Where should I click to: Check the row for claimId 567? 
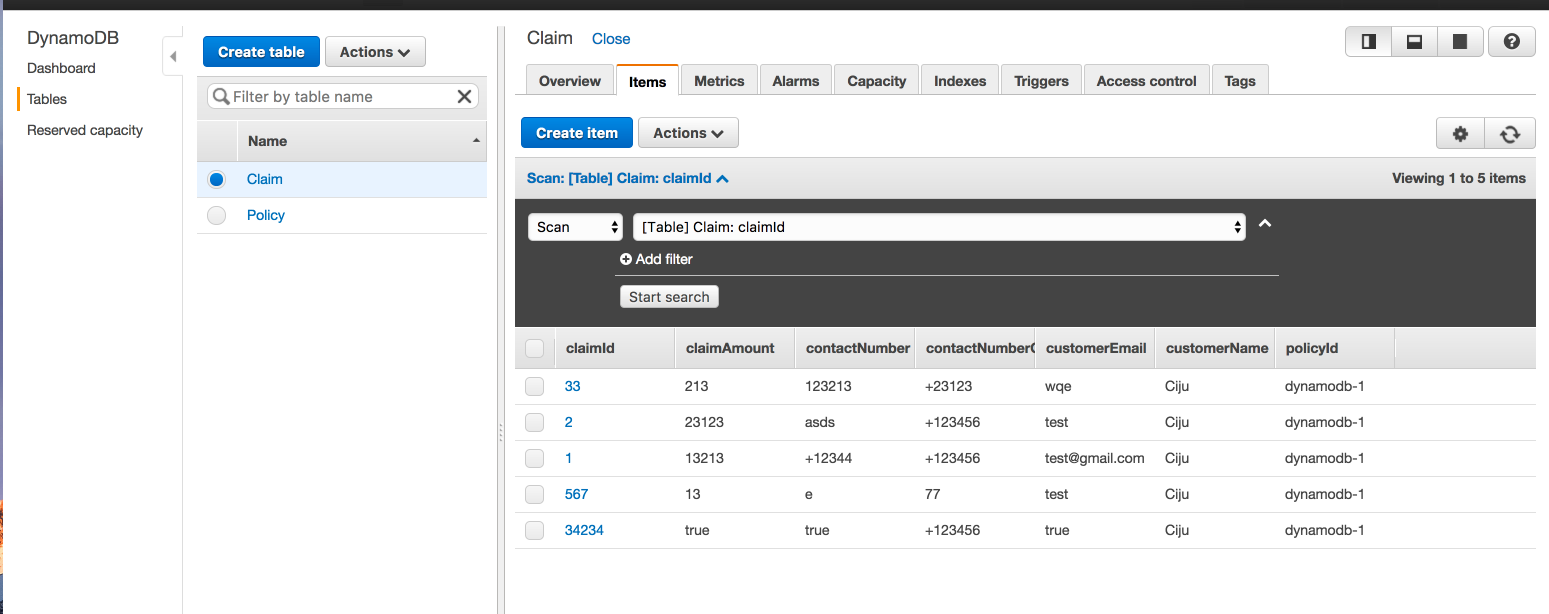pyautogui.click(x=535, y=494)
